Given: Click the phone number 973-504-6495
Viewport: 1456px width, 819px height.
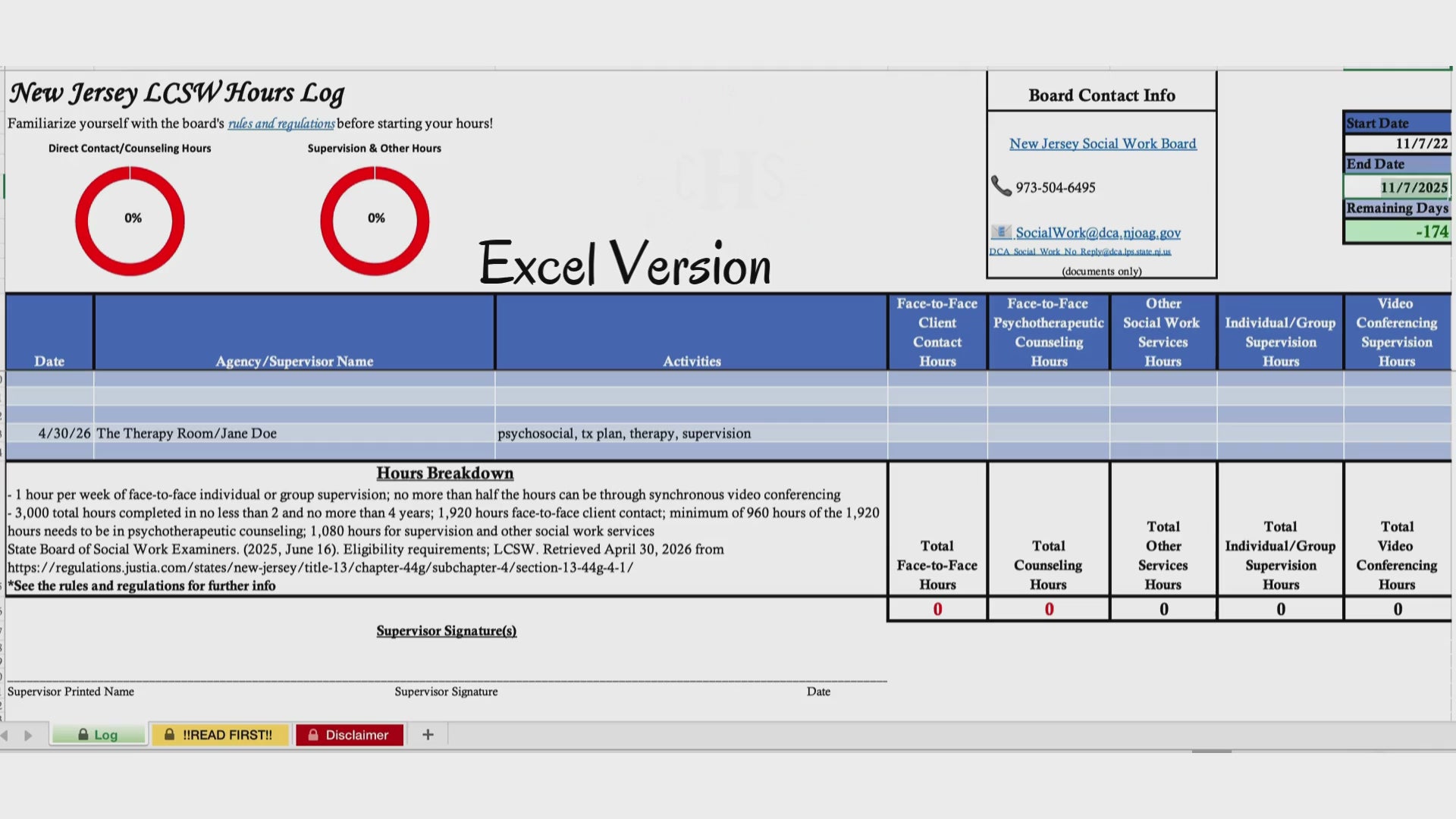Looking at the screenshot, I should (1056, 187).
